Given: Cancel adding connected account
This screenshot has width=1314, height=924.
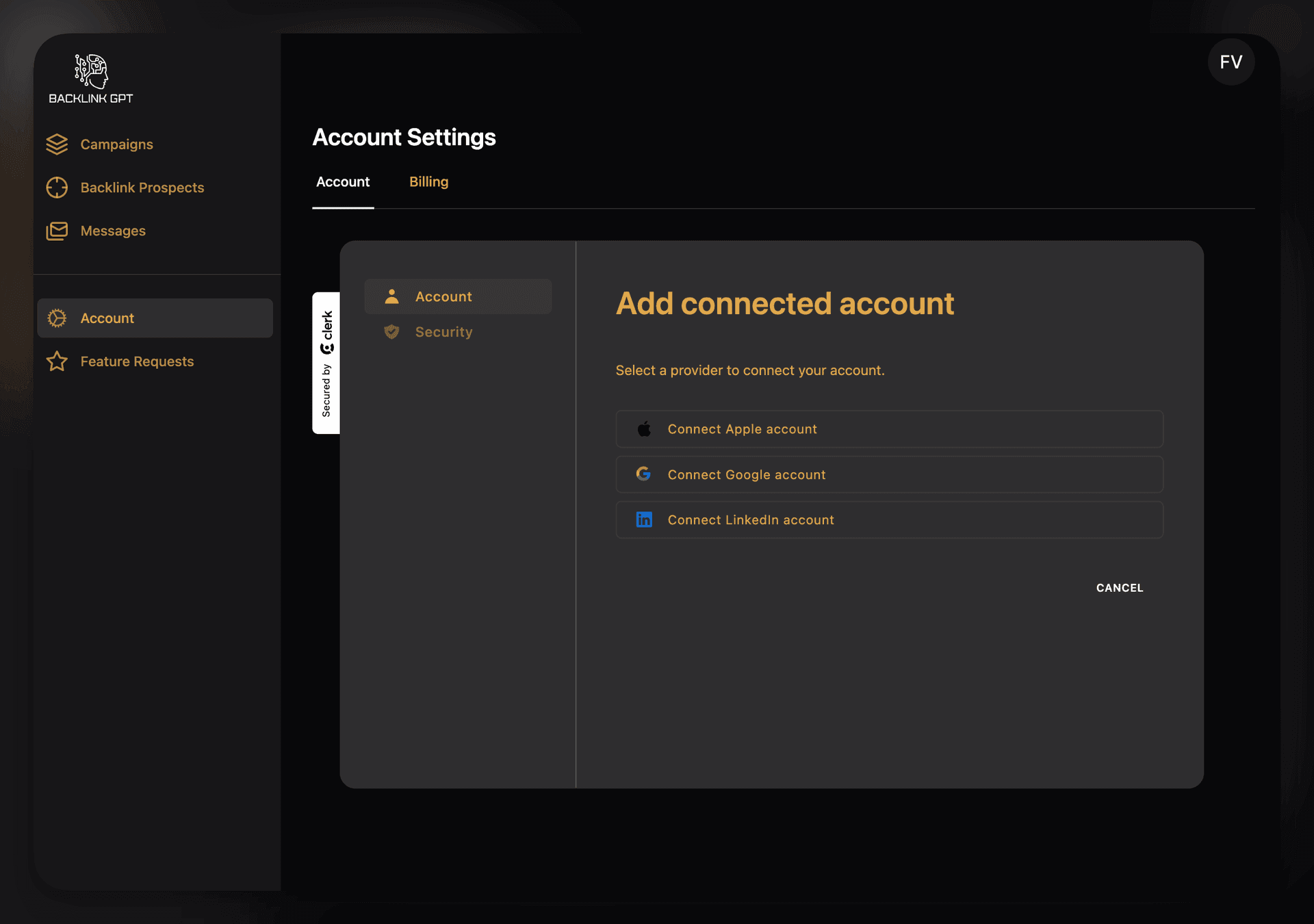Looking at the screenshot, I should pyautogui.click(x=1119, y=588).
